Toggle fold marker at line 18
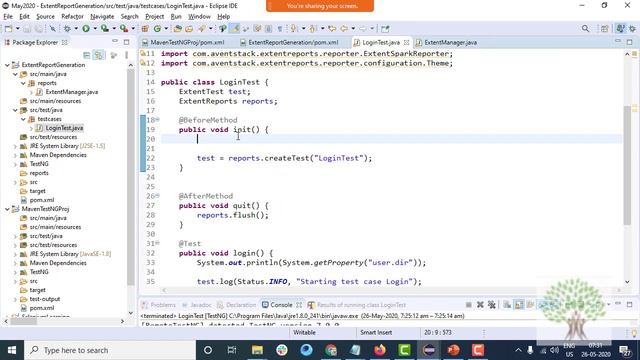This screenshot has height=360, width=640. [x=158, y=120]
